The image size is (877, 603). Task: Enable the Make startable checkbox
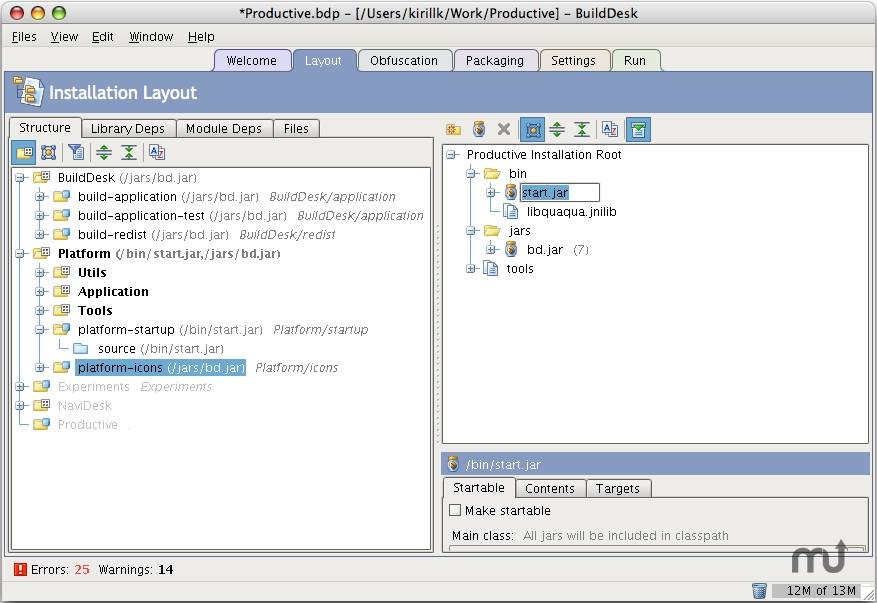455,510
